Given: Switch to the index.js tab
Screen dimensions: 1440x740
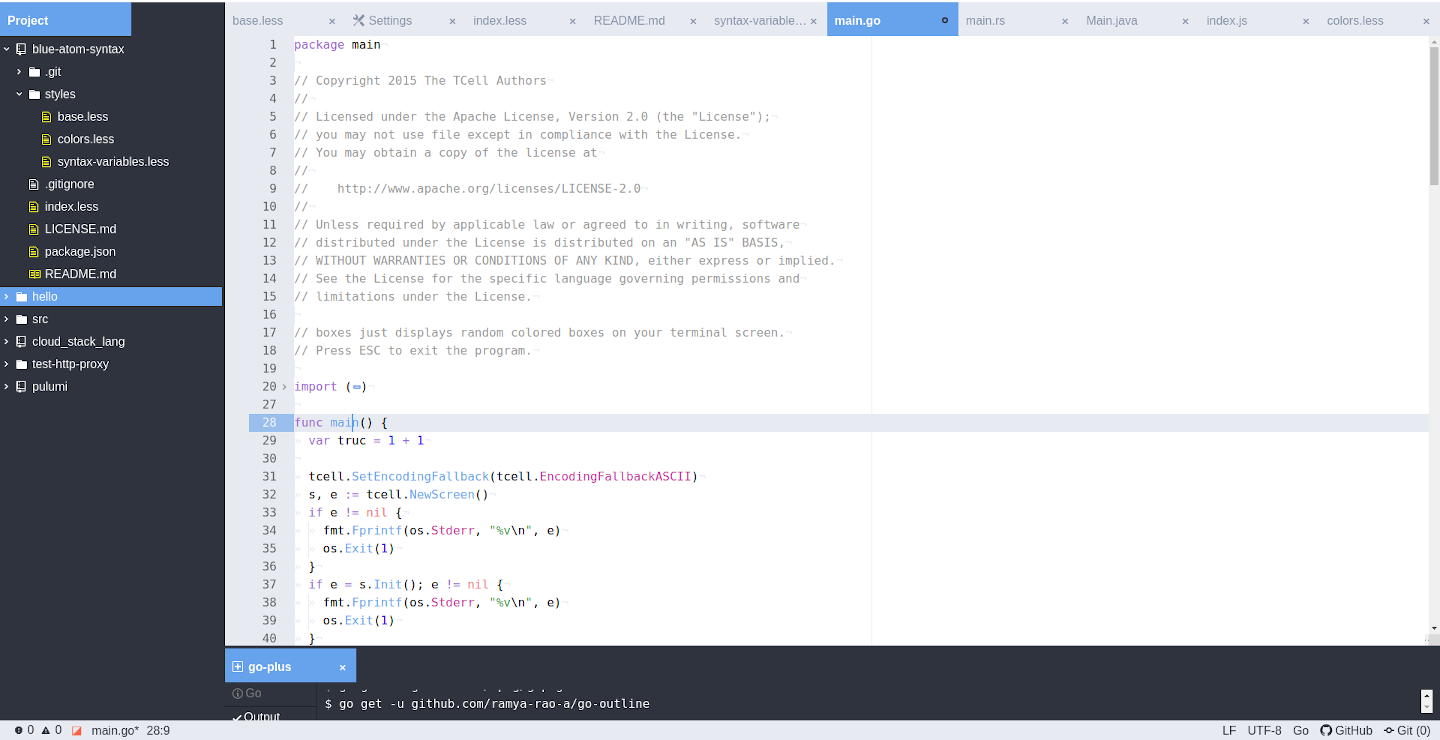Looking at the screenshot, I should [x=1258, y=20].
